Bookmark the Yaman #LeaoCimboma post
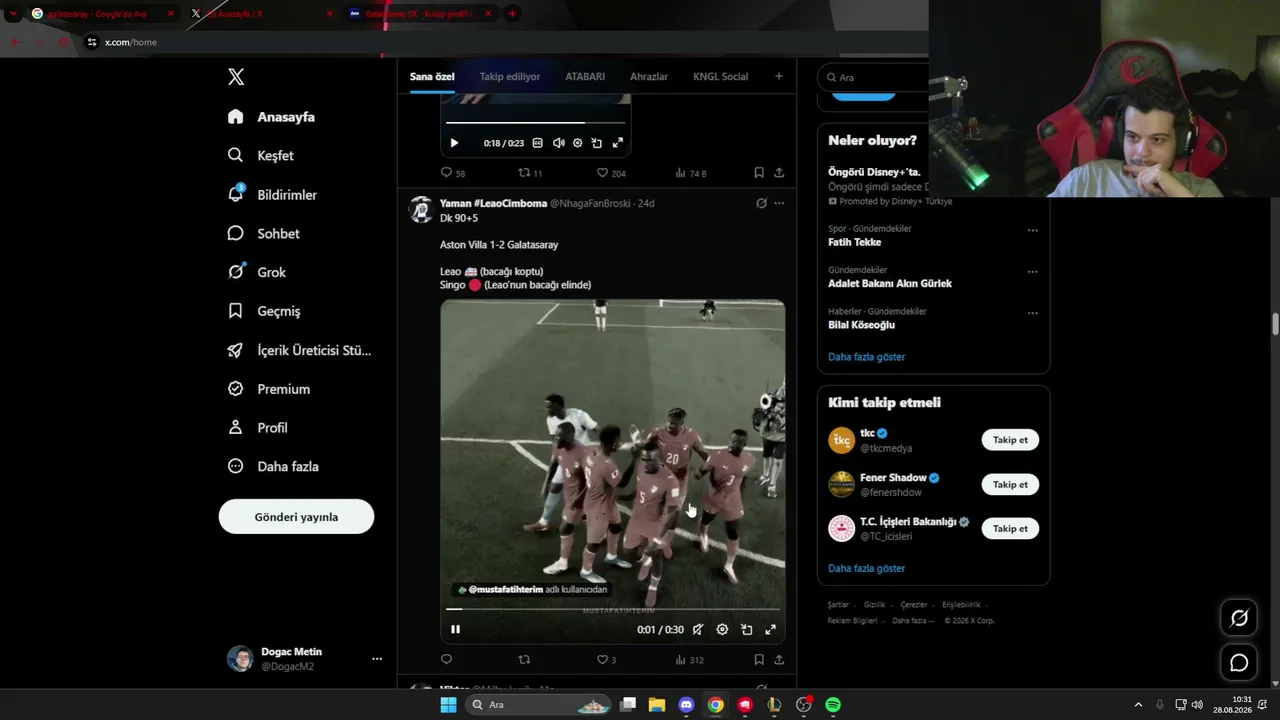 759,659
